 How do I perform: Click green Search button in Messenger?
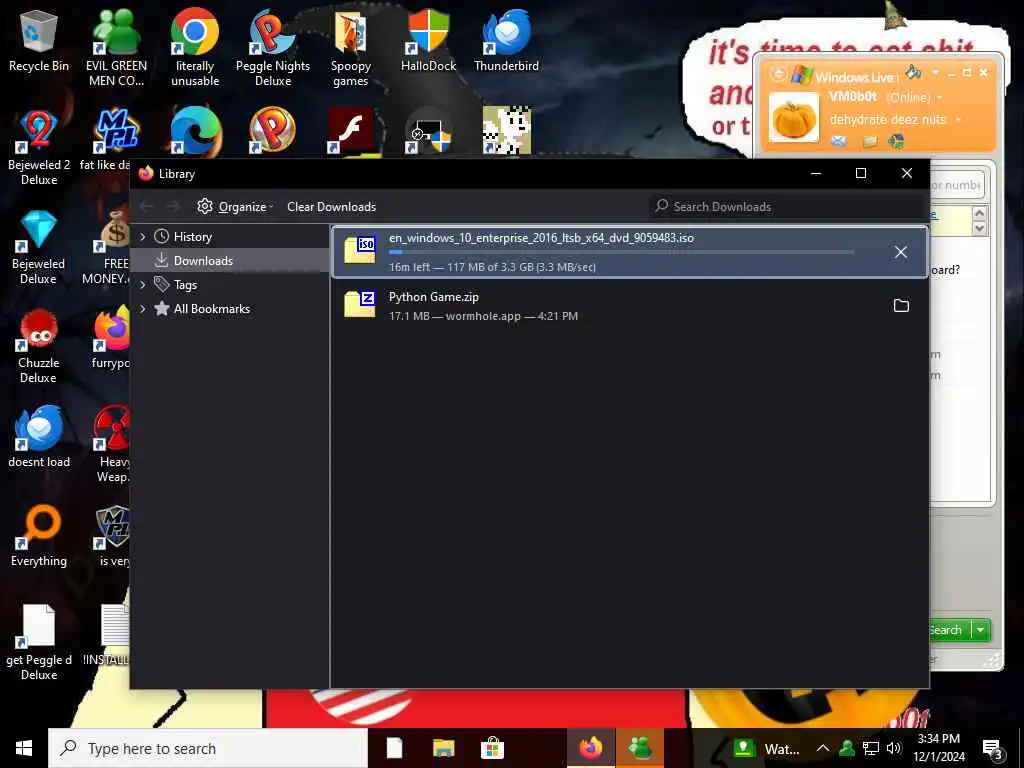click(x=950, y=630)
